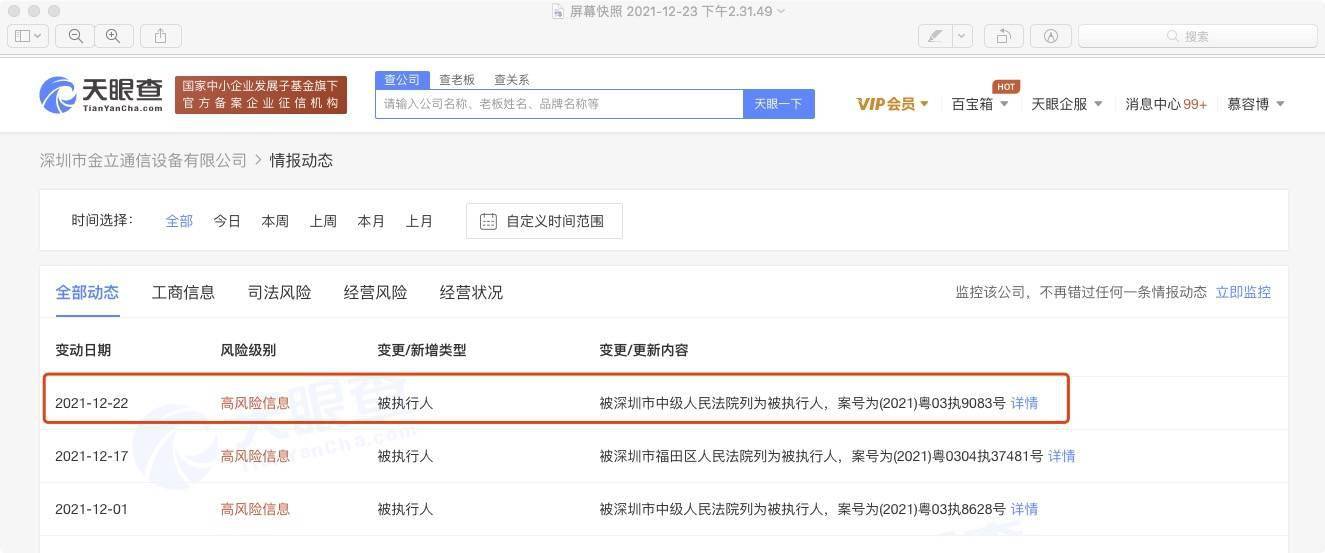Select date cell 2021-12-01
1325x553 pixels.
(x=91, y=509)
